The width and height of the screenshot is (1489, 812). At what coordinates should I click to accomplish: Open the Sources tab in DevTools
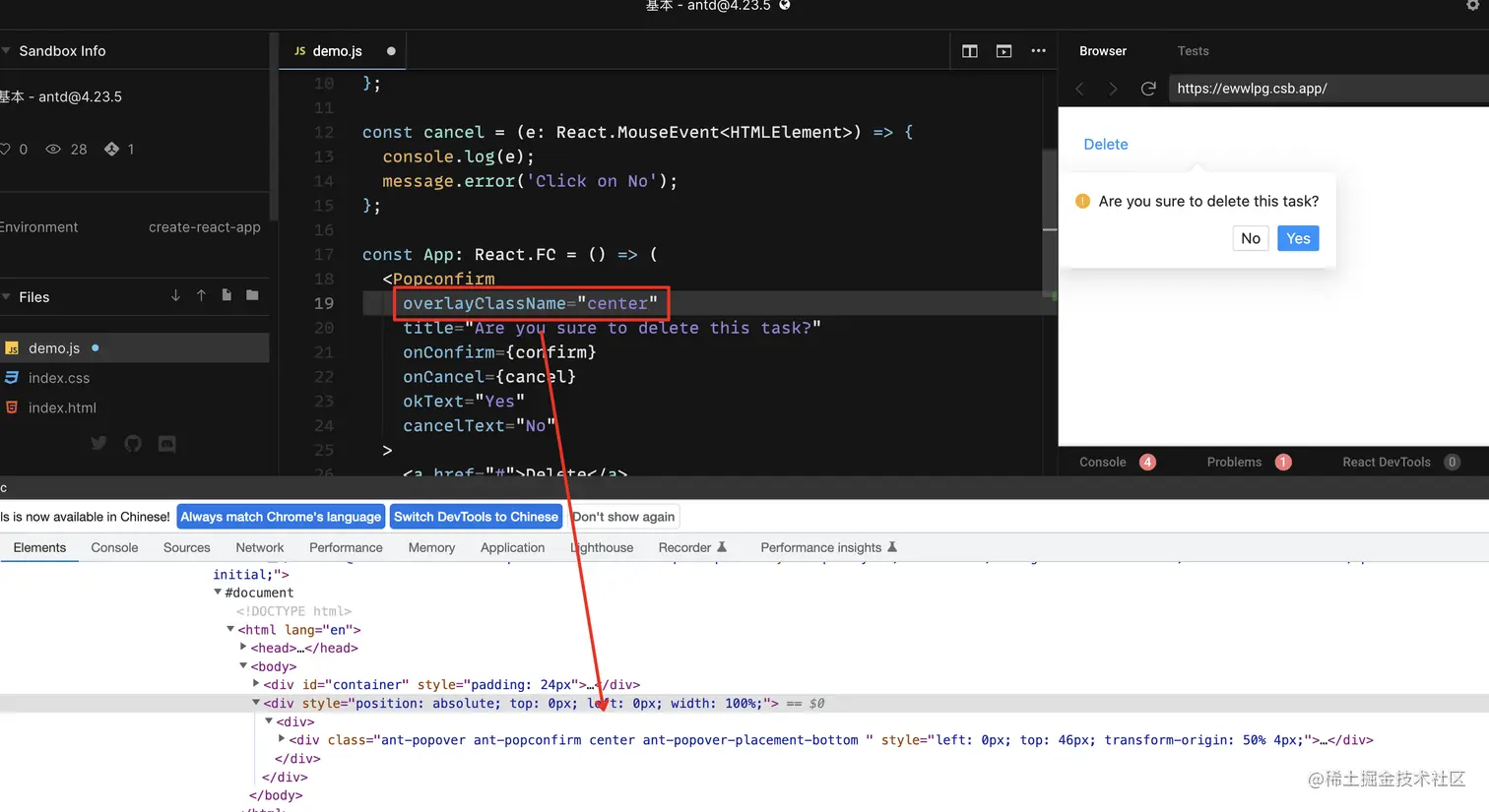(x=187, y=547)
